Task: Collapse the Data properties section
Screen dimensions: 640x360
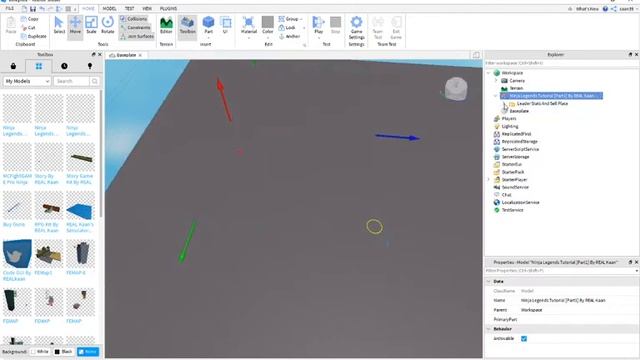Action: click(489, 282)
